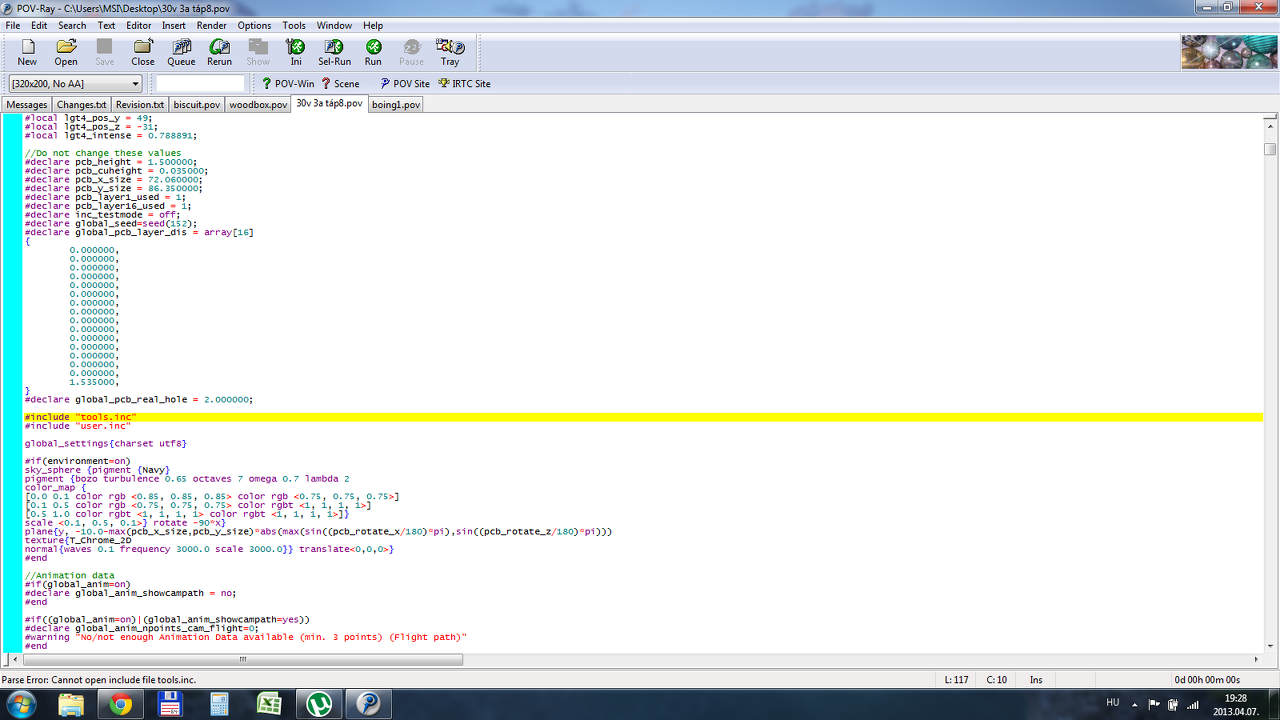Open the Render menu
Screen dimensions: 1280x720
(x=211, y=25)
